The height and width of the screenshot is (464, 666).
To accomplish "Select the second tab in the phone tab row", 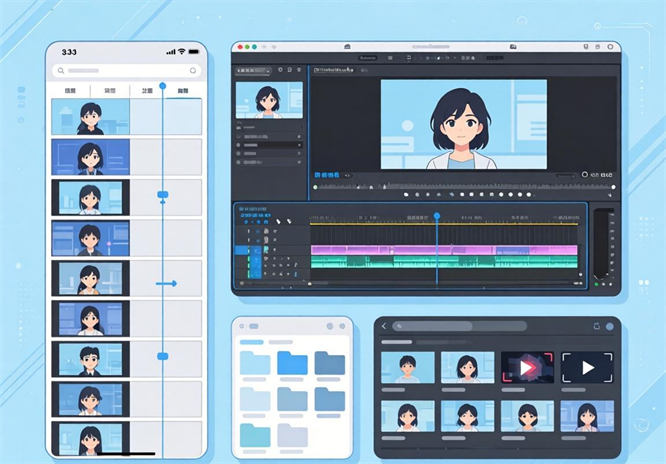I will tap(110, 91).
